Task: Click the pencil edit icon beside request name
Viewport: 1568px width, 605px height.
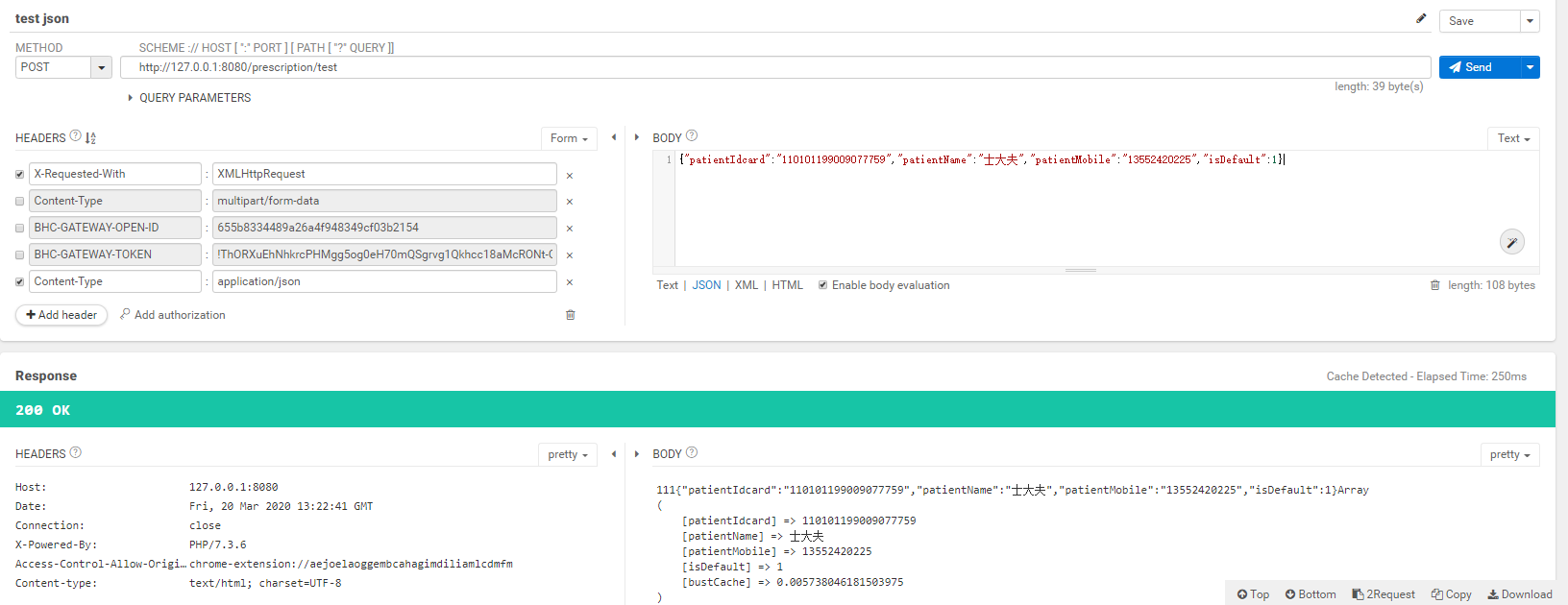Action: coord(1421,18)
